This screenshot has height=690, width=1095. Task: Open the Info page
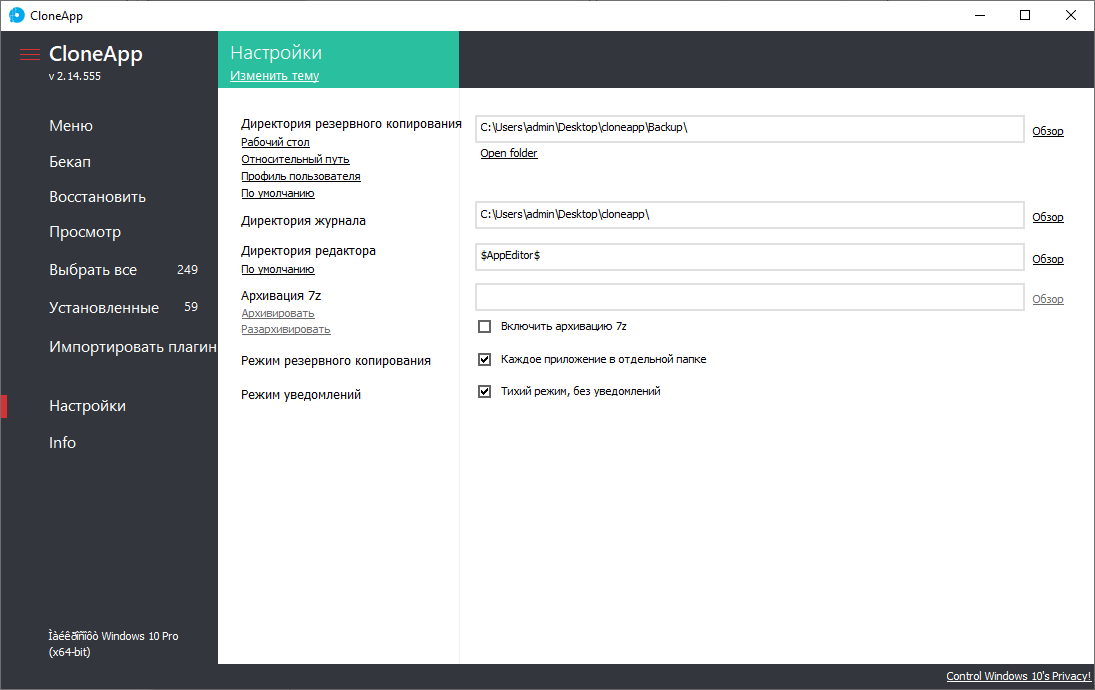coord(62,443)
